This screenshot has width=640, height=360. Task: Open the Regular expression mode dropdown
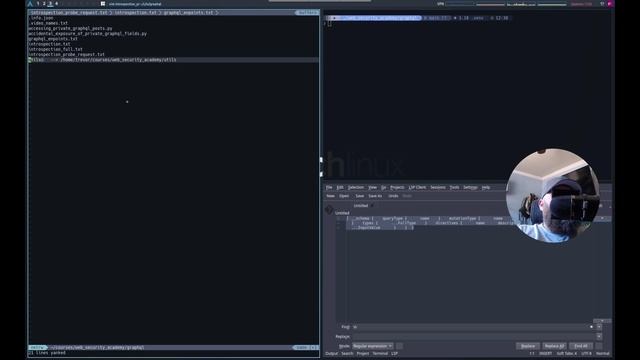point(372,346)
